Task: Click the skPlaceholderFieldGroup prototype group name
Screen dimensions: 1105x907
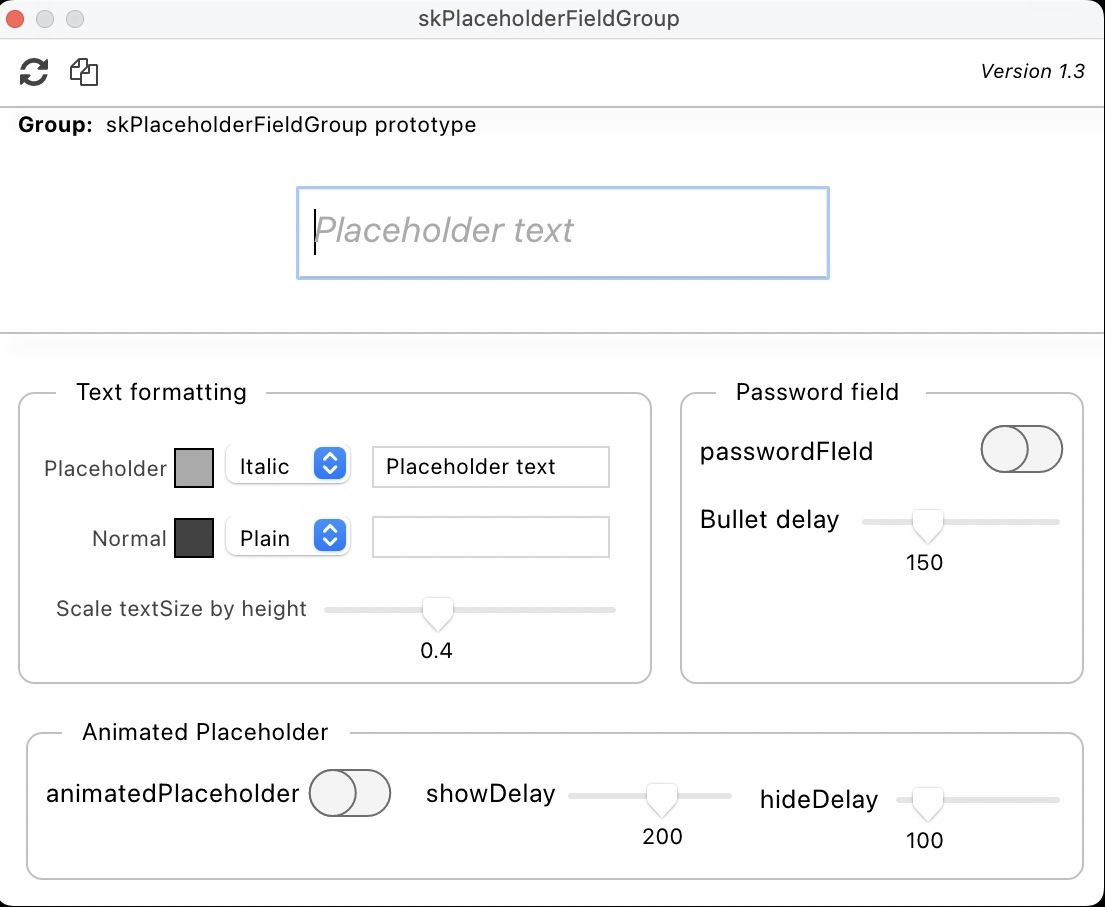Action: 291,126
